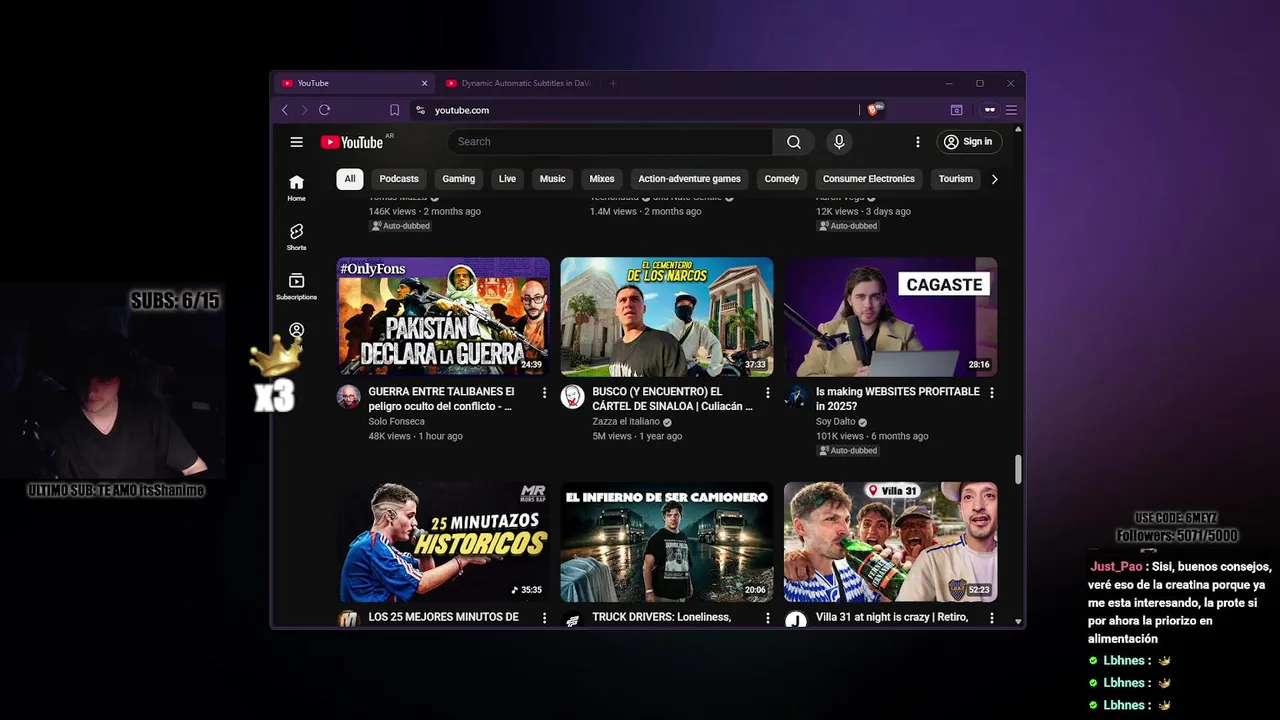Open the CAGASTE video thumbnail
Screen dimensions: 1280x720
[x=891, y=317]
